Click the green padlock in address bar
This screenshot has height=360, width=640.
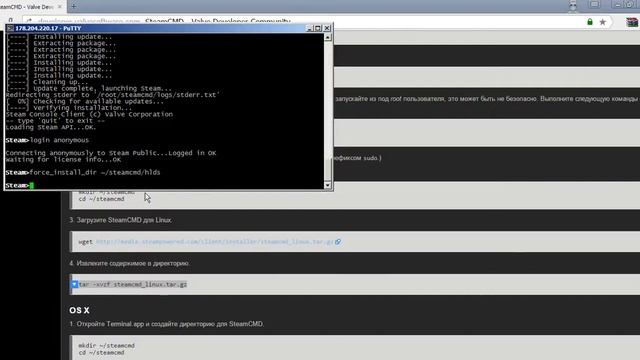coord(590,22)
